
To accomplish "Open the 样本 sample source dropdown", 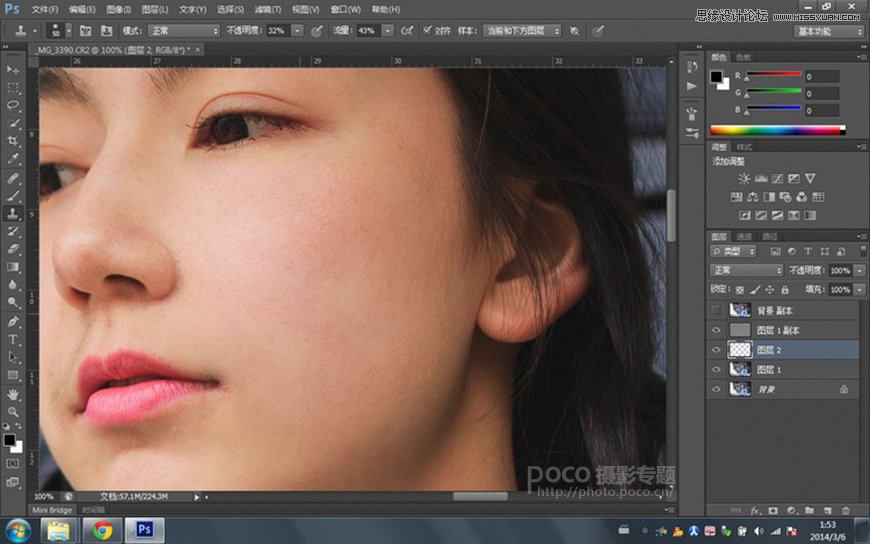I will click(521, 31).
